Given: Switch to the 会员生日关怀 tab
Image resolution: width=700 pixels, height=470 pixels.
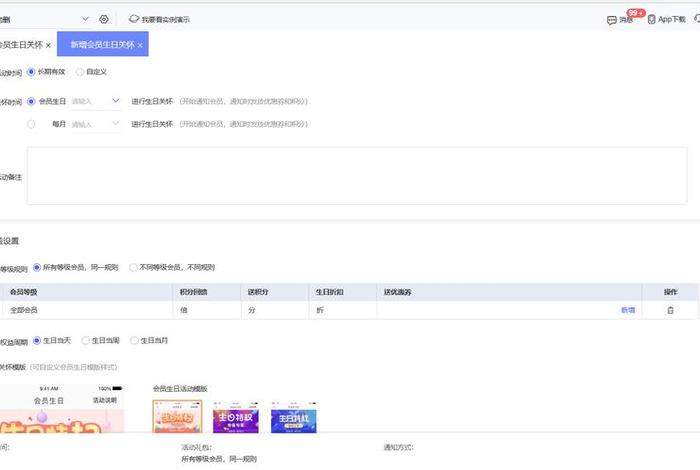Looking at the screenshot, I should [21, 45].
